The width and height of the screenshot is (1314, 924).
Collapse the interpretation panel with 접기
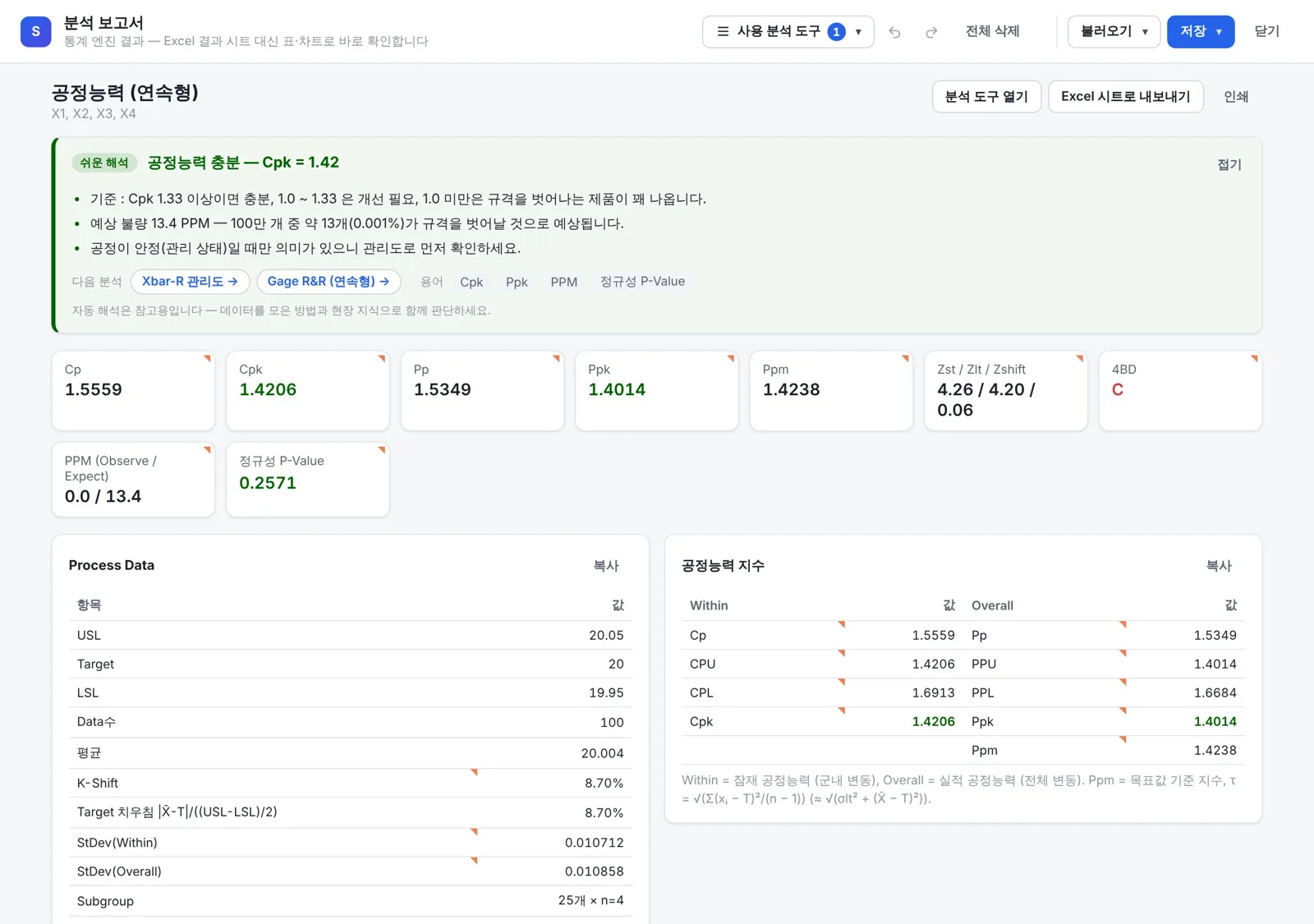[x=1229, y=164]
